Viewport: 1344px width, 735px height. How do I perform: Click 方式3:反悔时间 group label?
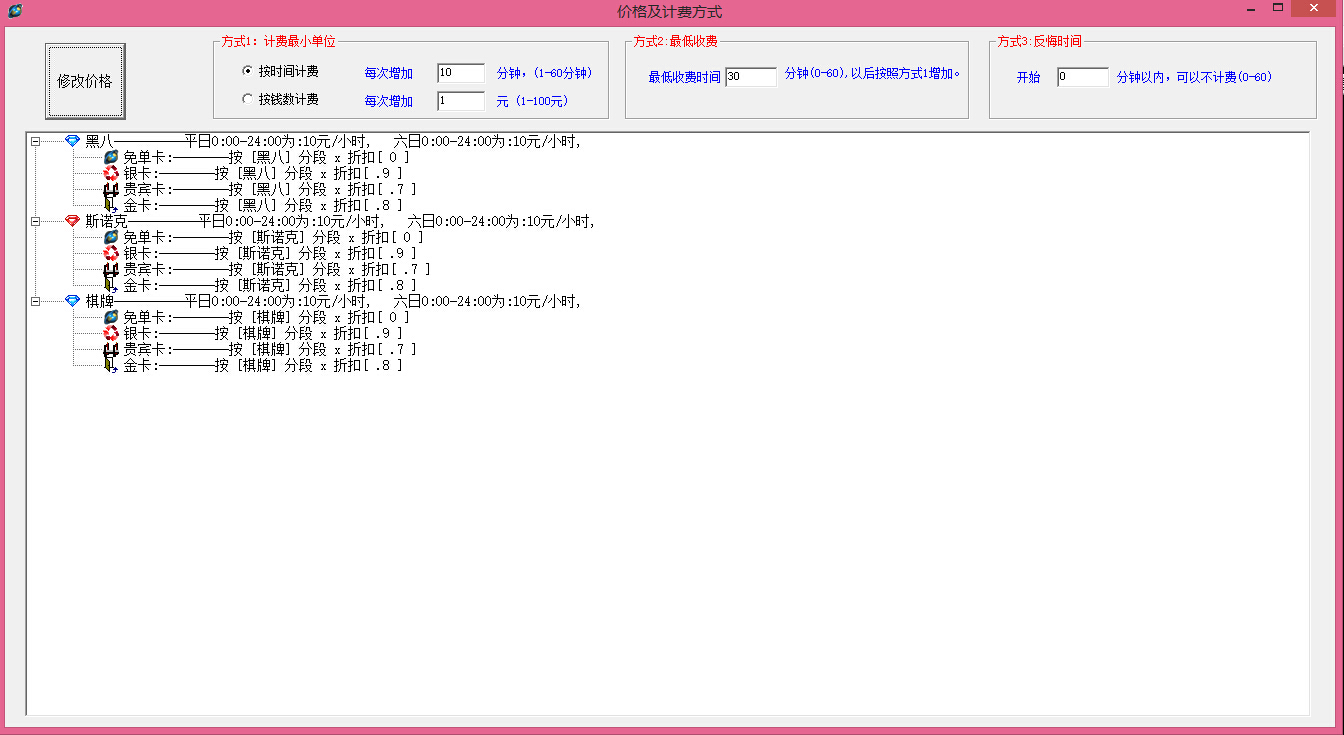point(1039,42)
